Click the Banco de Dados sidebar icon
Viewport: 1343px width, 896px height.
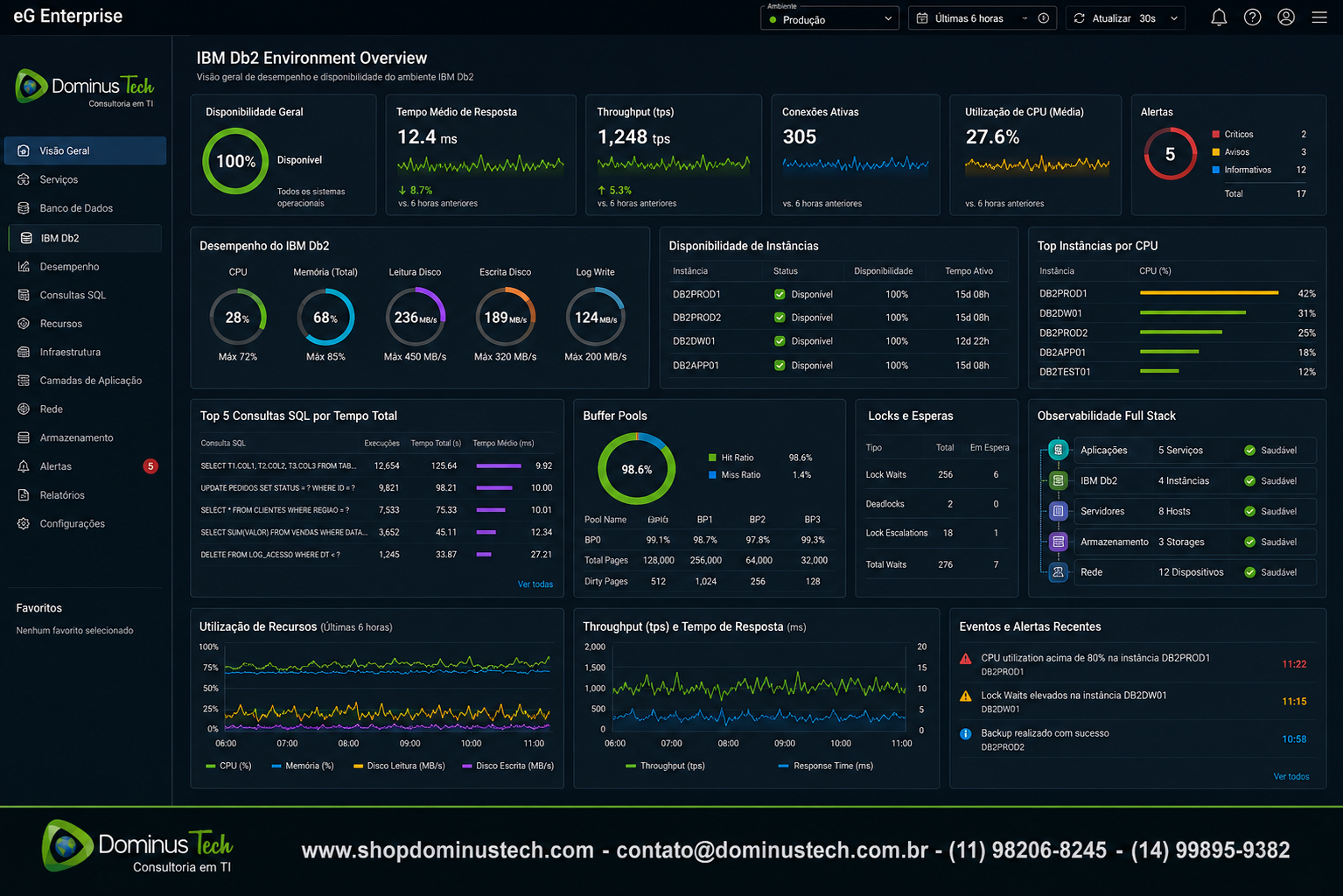point(24,208)
